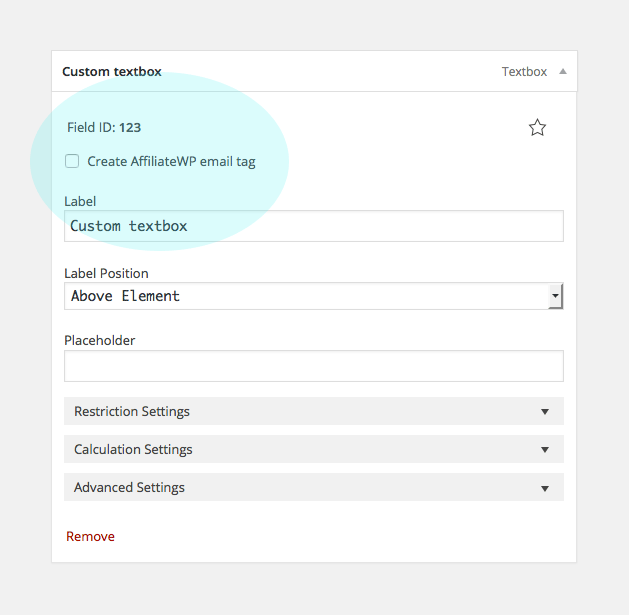Click the red Remove link
629x615 pixels.
click(x=90, y=536)
